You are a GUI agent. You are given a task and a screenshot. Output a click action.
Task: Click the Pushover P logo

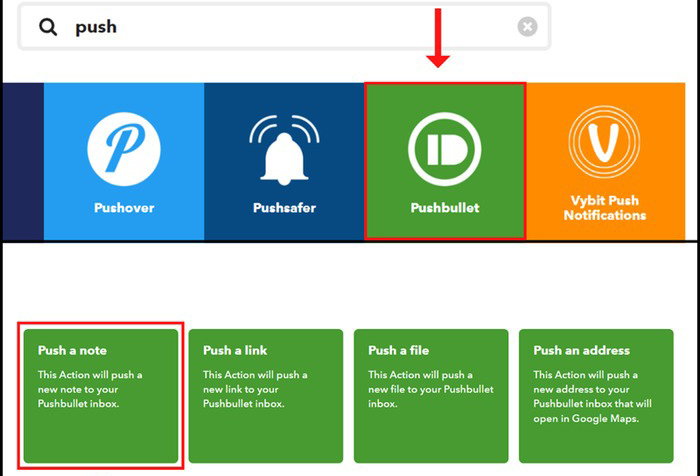point(124,149)
